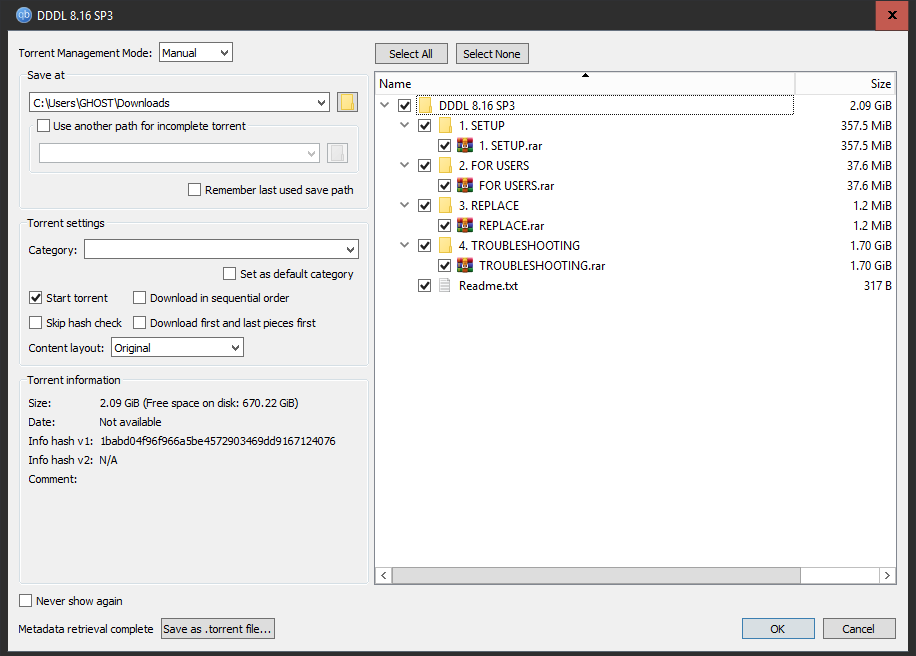Screen dimensions: 916x656
Task: Tick Remember last used save path
Action: tap(195, 190)
